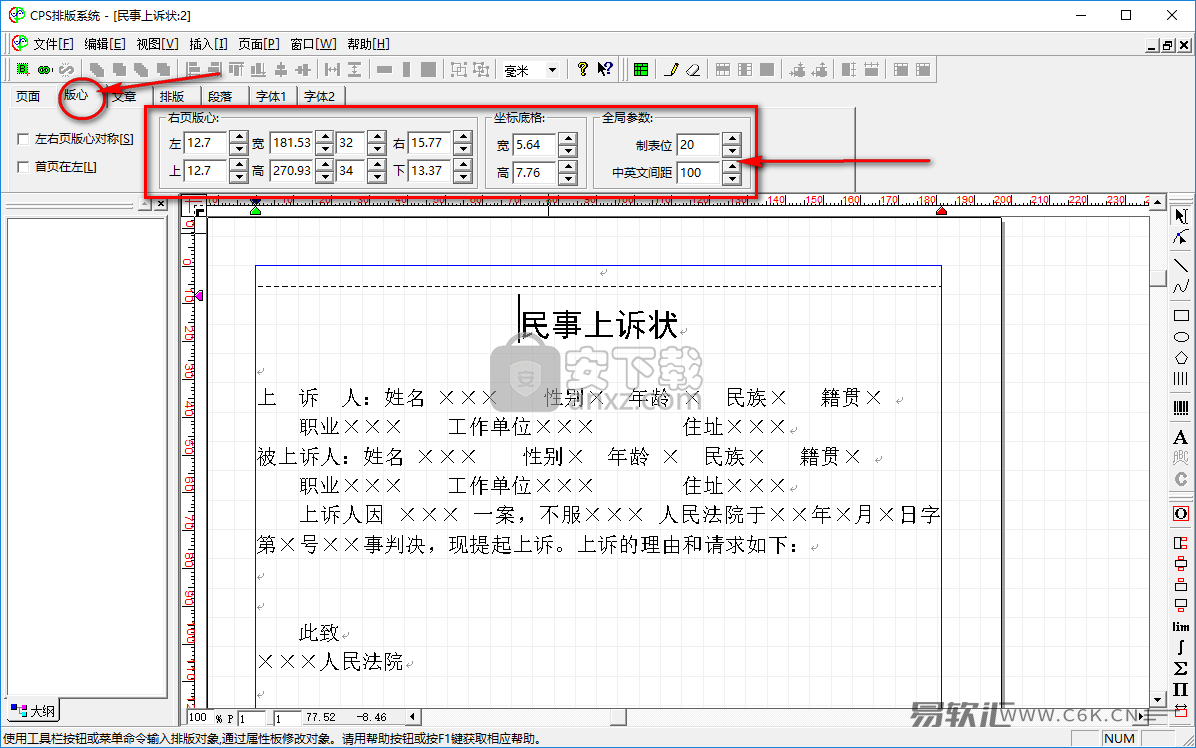
Task: Click the green table grid icon
Action: pos(641,69)
